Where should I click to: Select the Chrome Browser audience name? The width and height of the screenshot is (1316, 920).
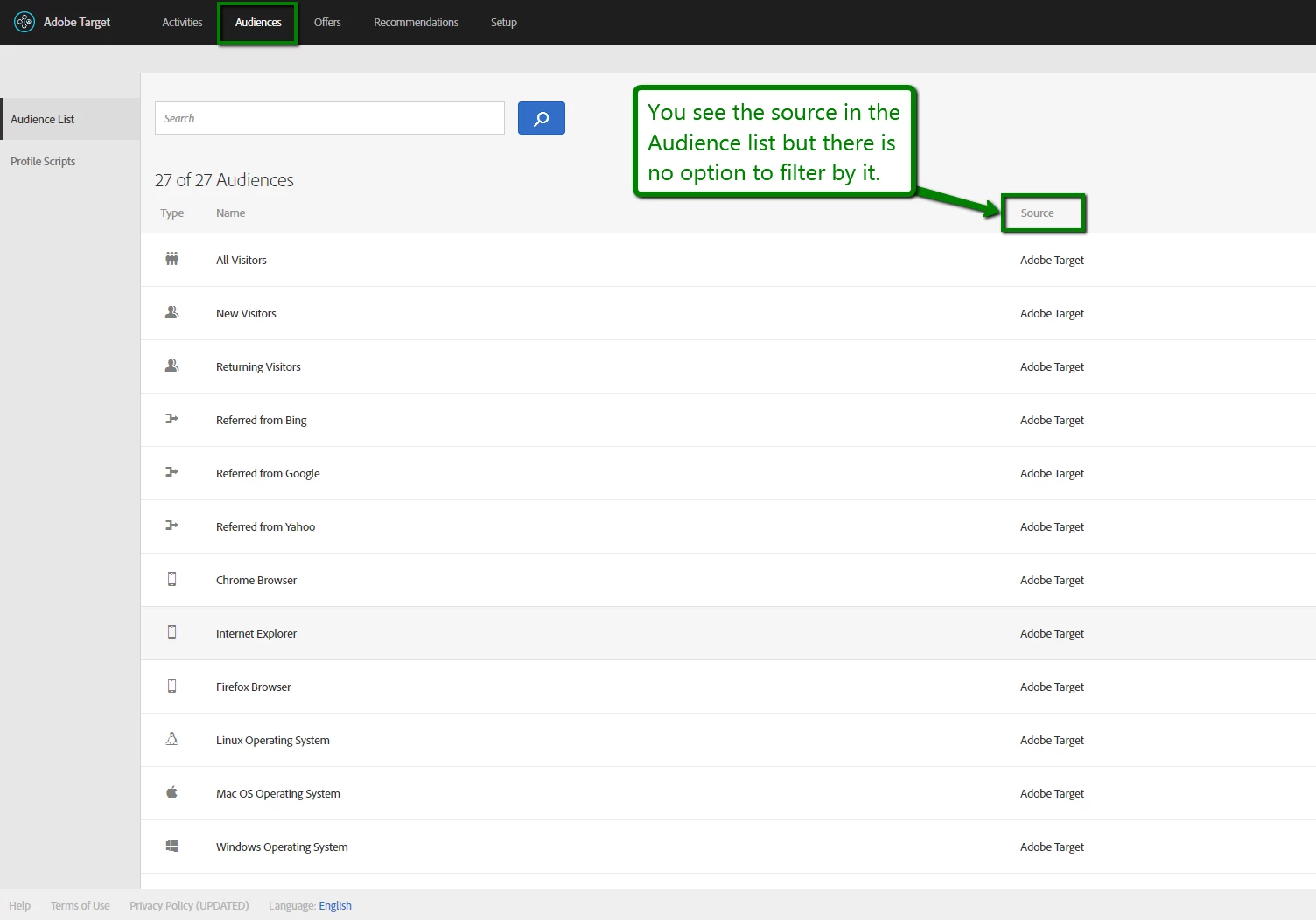point(256,580)
